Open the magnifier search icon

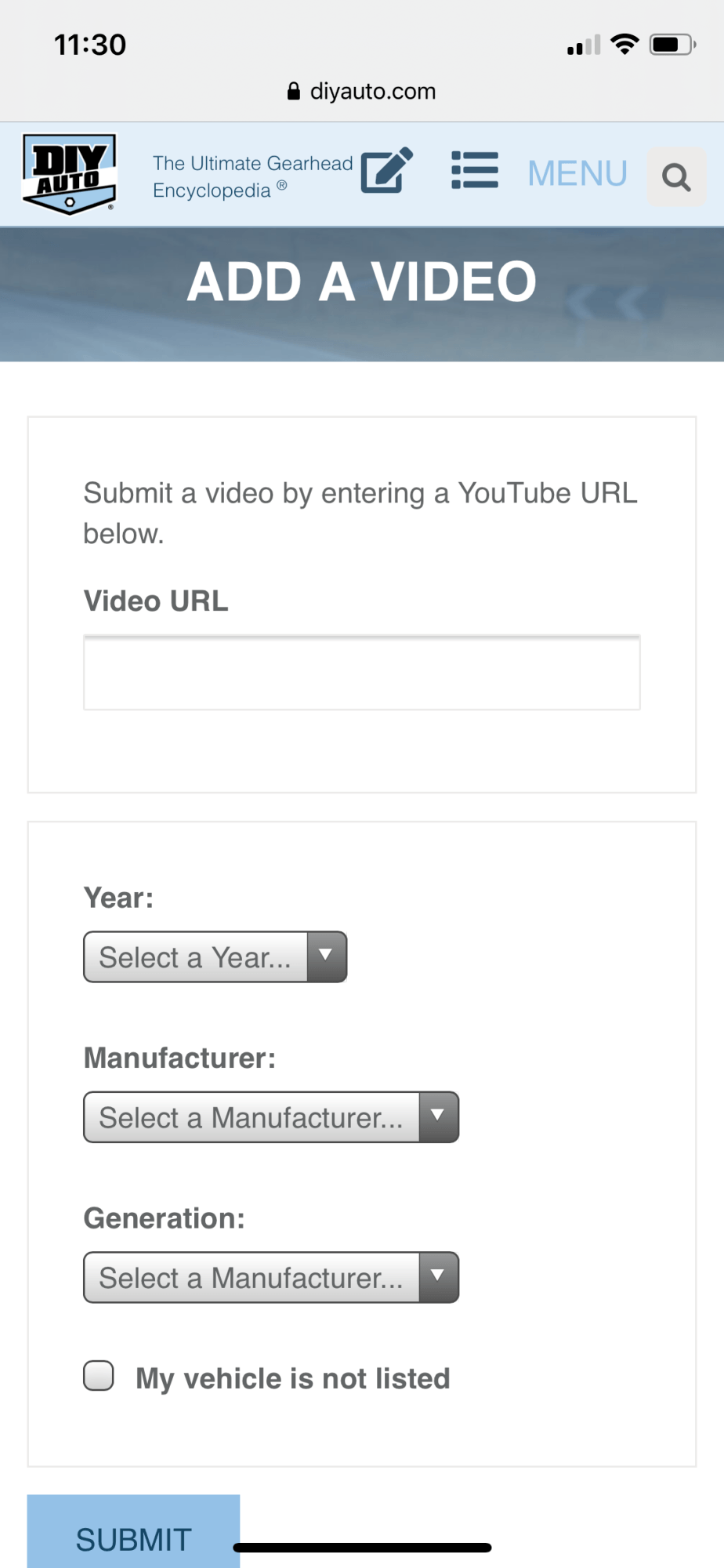(x=676, y=177)
